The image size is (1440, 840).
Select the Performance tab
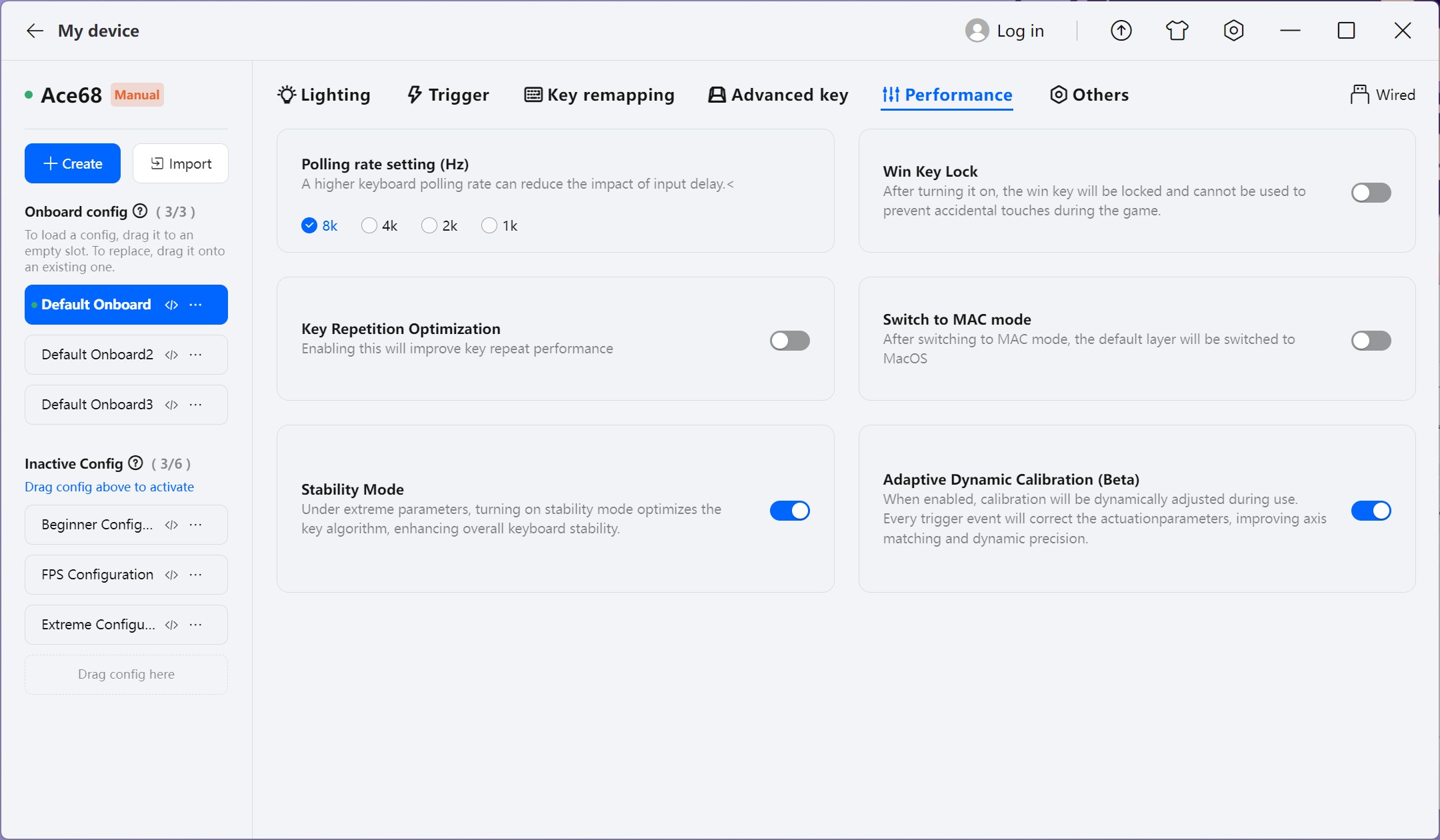click(x=947, y=95)
